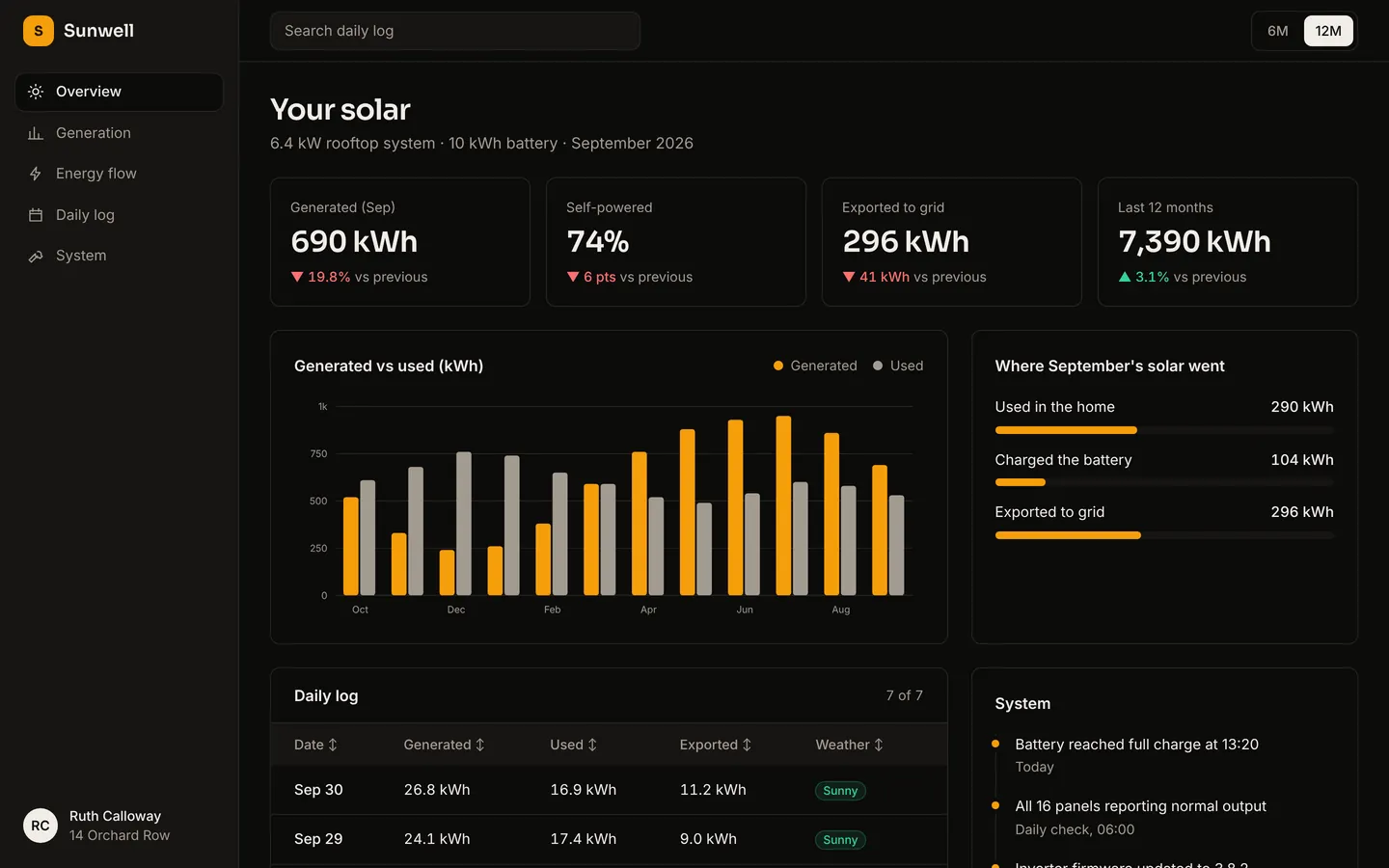Sort by the Used column header
The height and width of the screenshot is (868, 1389).
tap(574, 745)
